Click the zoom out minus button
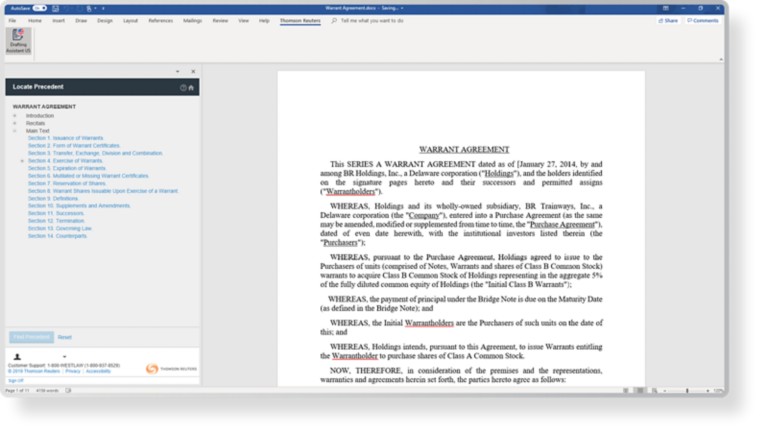 pyautogui.click(x=665, y=391)
